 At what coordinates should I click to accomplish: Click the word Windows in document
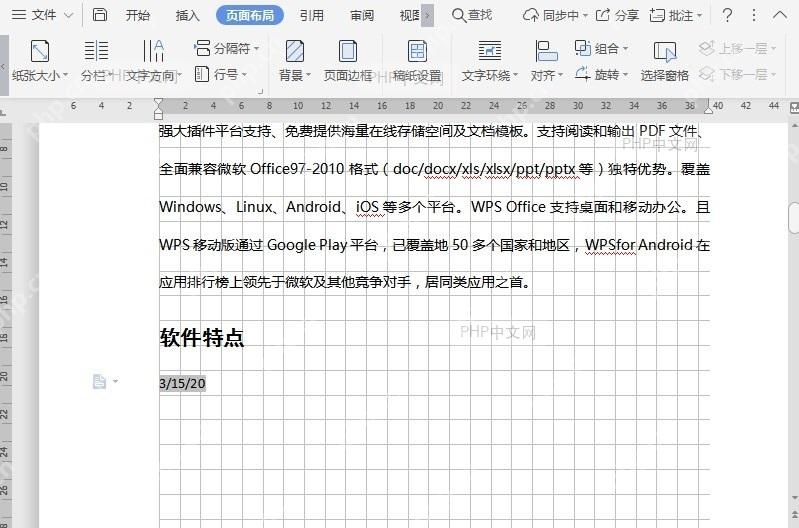tap(190, 207)
